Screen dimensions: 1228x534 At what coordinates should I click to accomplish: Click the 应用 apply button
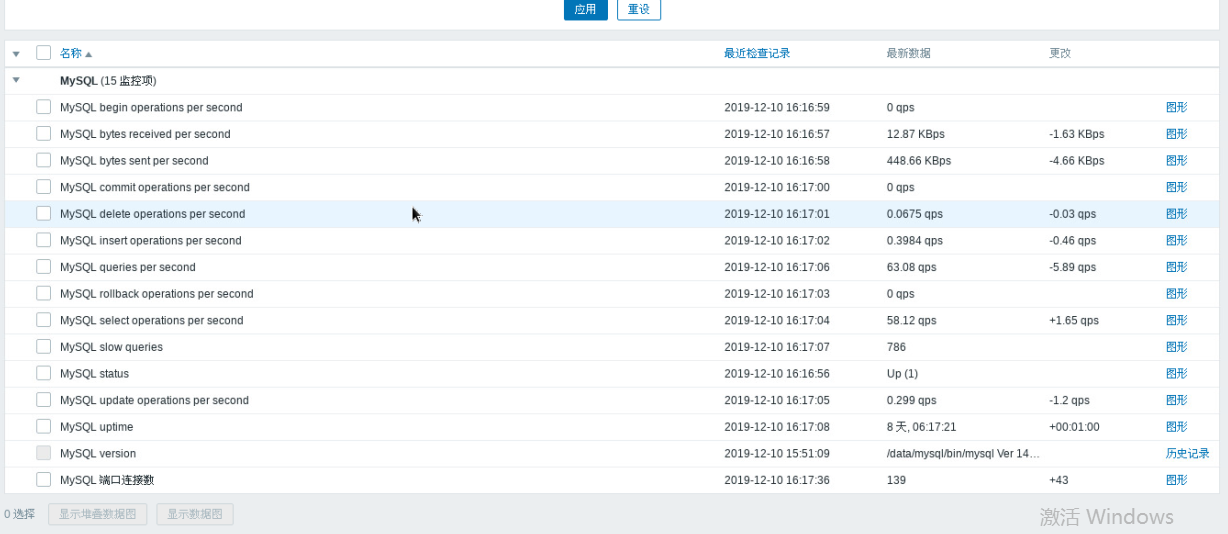[x=585, y=9]
